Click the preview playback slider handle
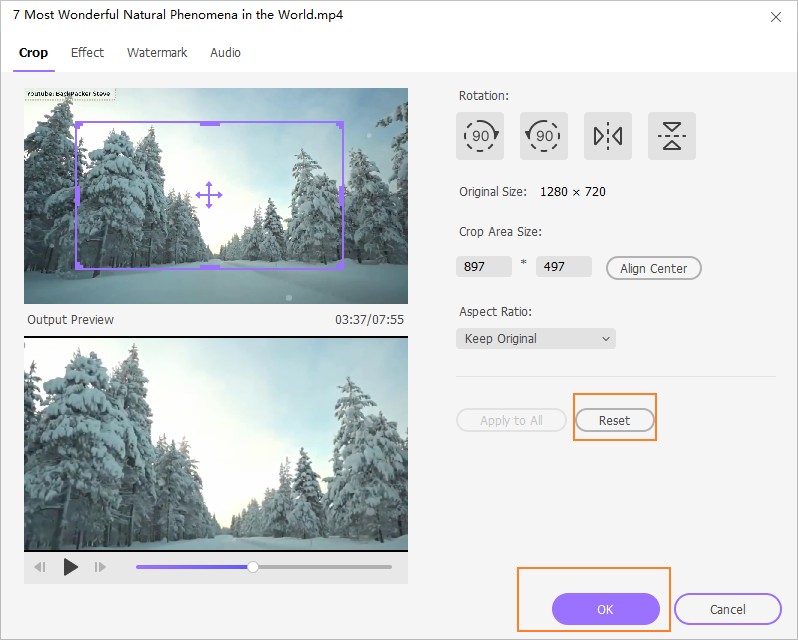The height and width of the screenshot is (640, 798). coord(253,567)
